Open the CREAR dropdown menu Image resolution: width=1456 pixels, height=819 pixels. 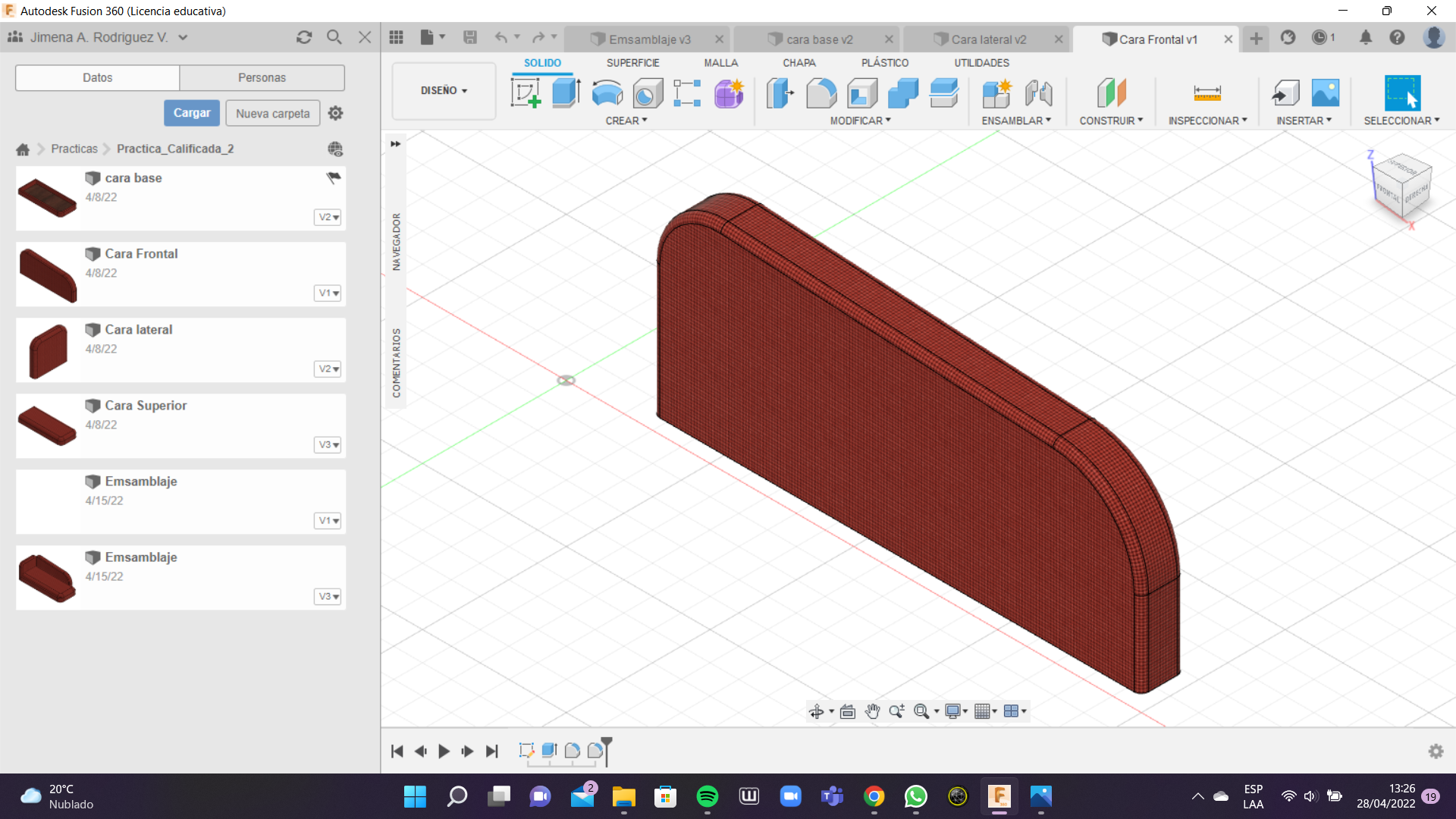[626, 121]
